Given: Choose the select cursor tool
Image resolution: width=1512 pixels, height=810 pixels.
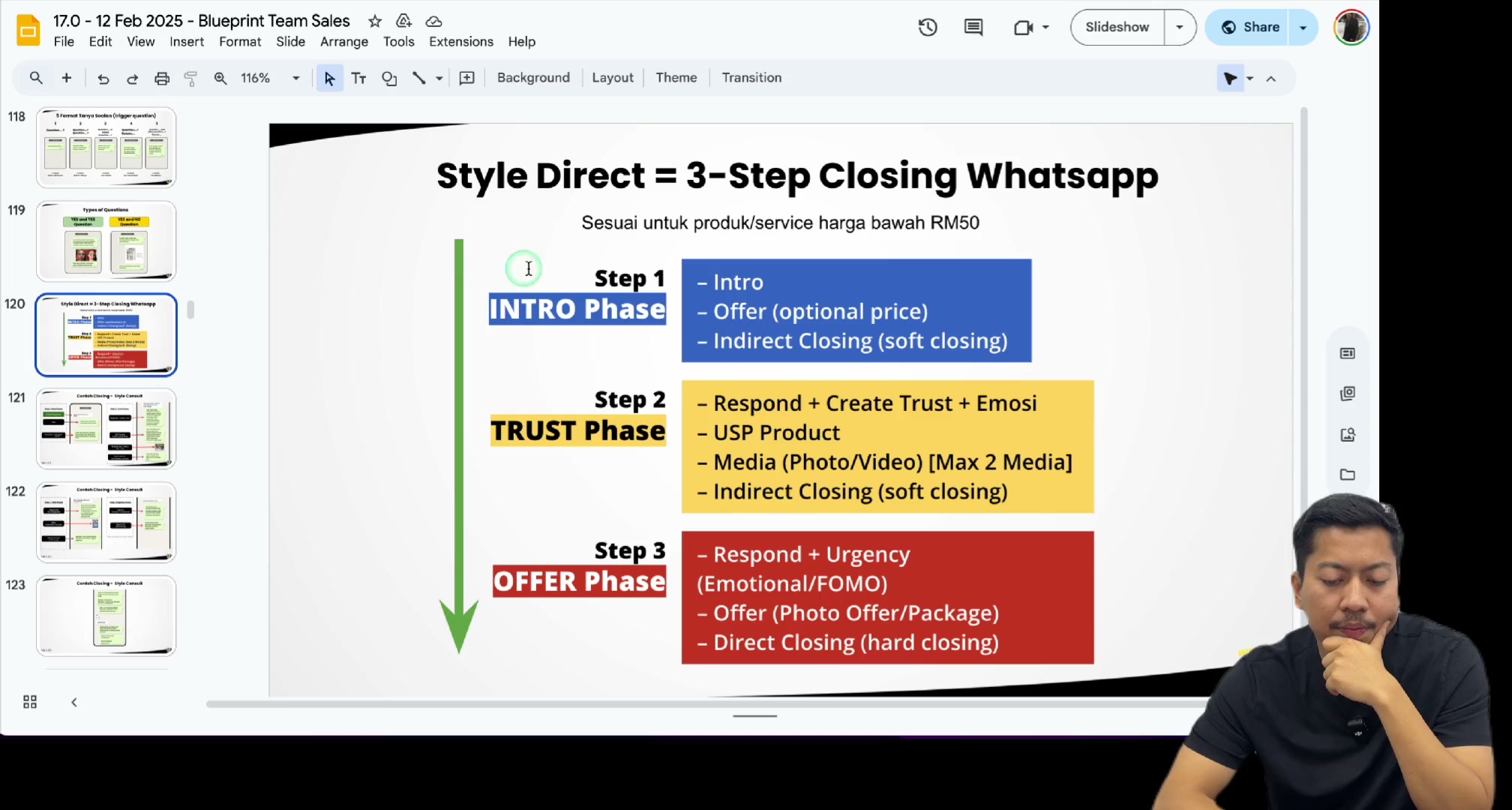Looking at the screenshot, I should tap(329, 78).
